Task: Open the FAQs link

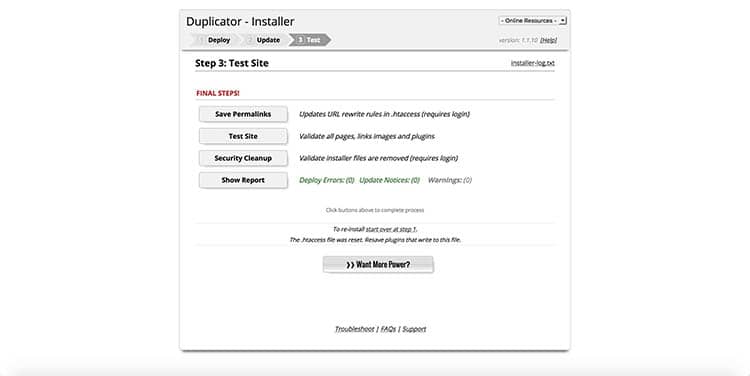Action: click(388, 329)
